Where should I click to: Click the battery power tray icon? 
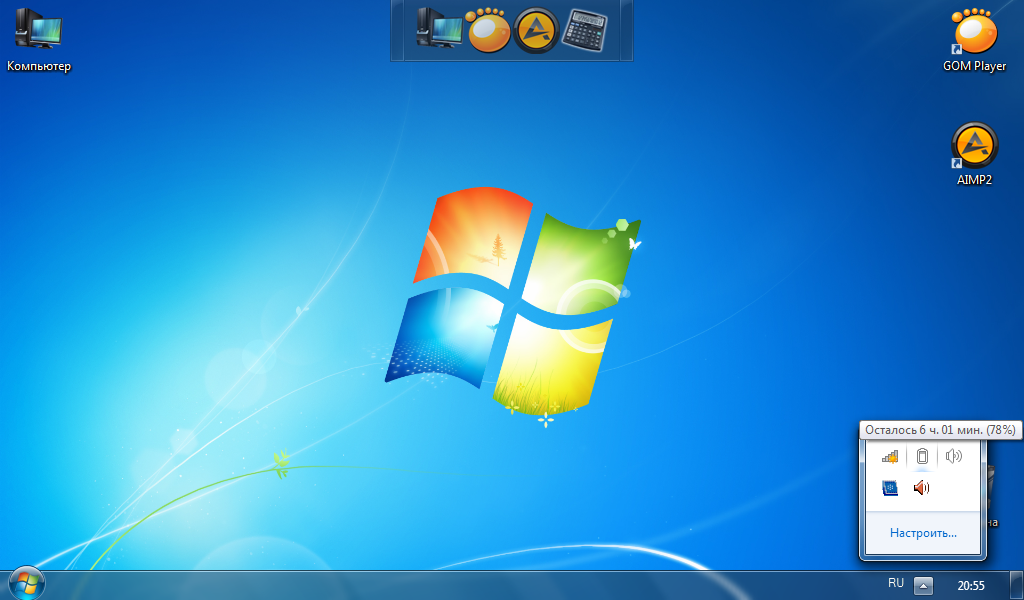922,456
